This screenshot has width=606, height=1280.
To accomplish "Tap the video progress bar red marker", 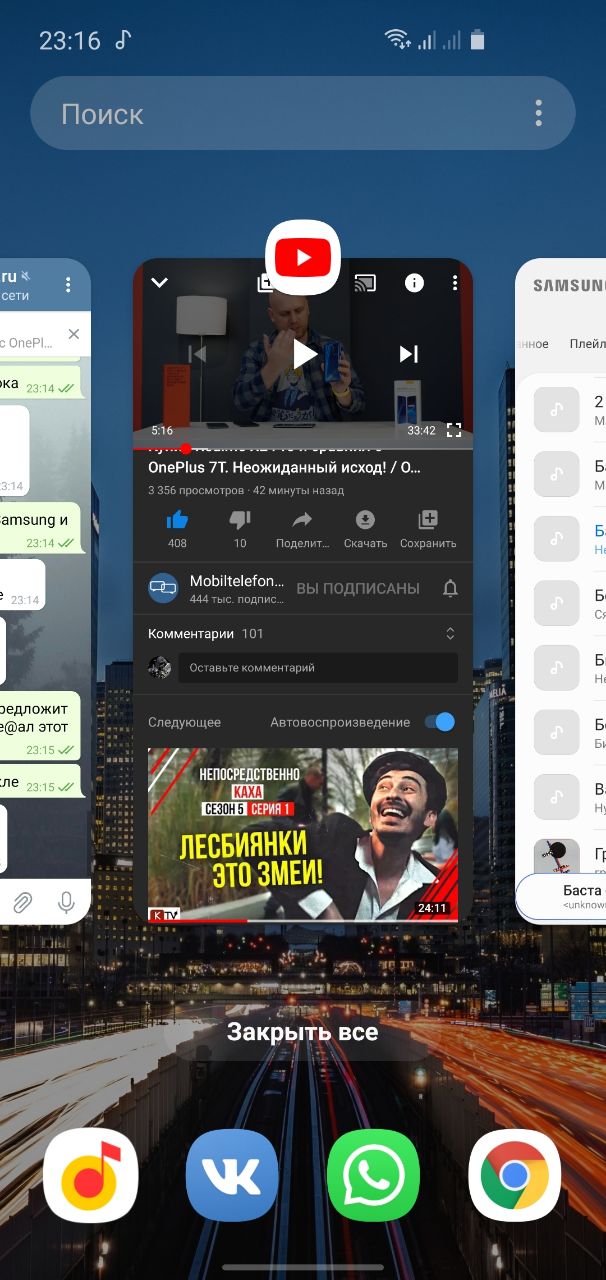I will coord(186,449).
